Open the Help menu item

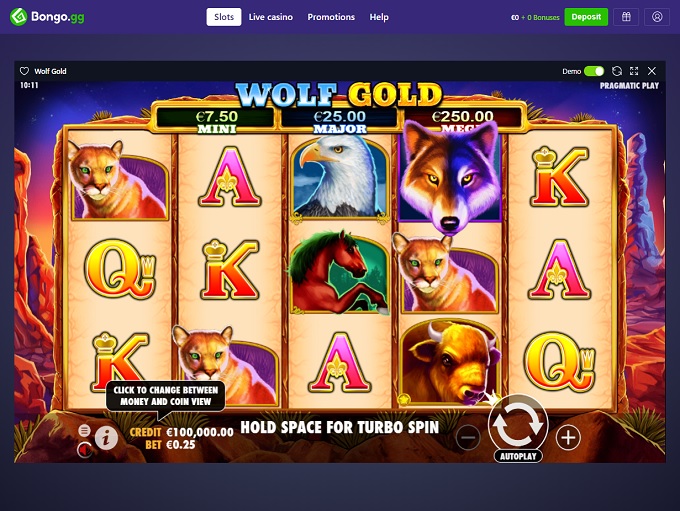379,17
